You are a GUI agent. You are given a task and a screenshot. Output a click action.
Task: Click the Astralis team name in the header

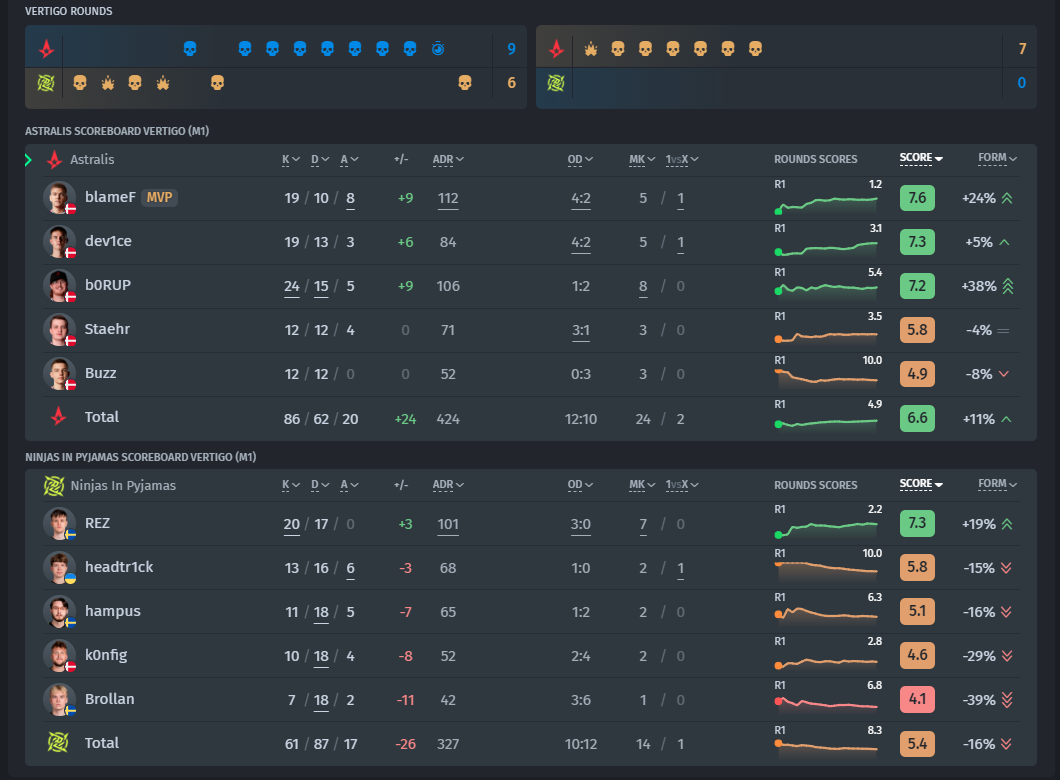coord(92,160)
